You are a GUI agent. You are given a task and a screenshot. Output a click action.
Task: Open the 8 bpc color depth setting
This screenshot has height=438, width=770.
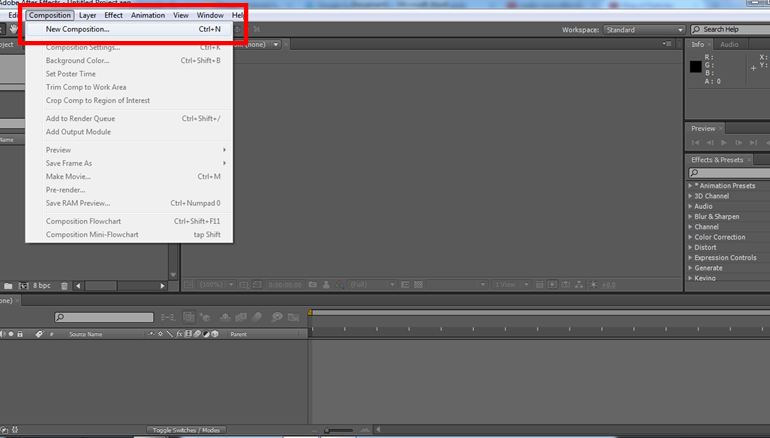pyautogui.click(x=42, y=285)
